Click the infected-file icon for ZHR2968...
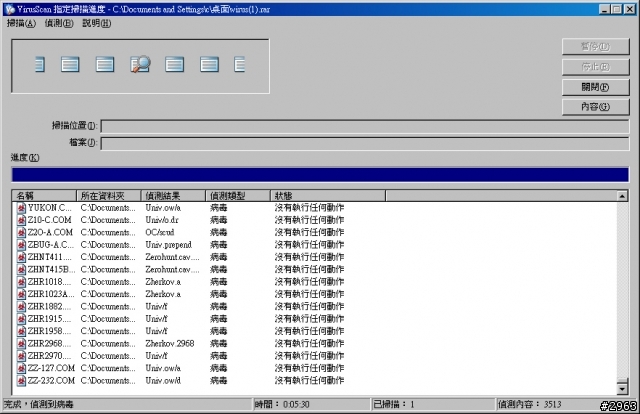Viewport: 640px width, 414px height. 21,343
